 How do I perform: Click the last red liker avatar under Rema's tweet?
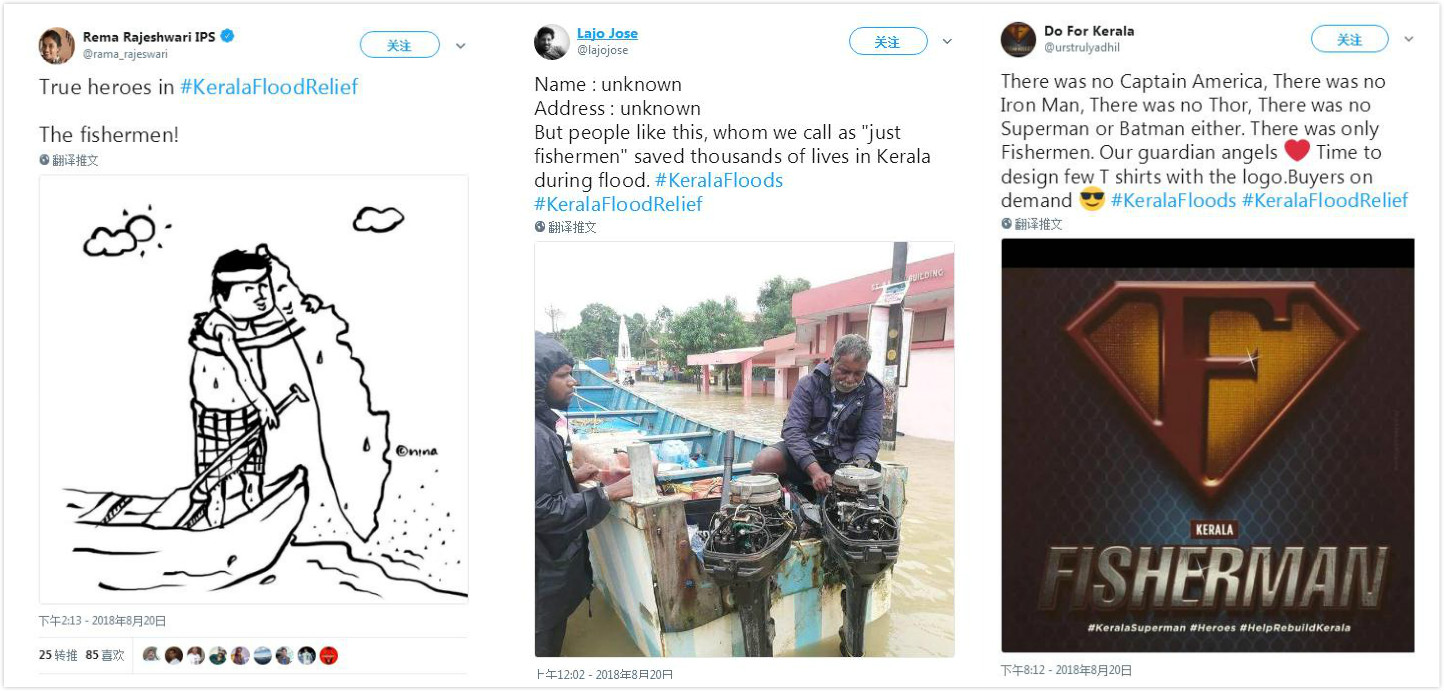click(x=329, y=655)
